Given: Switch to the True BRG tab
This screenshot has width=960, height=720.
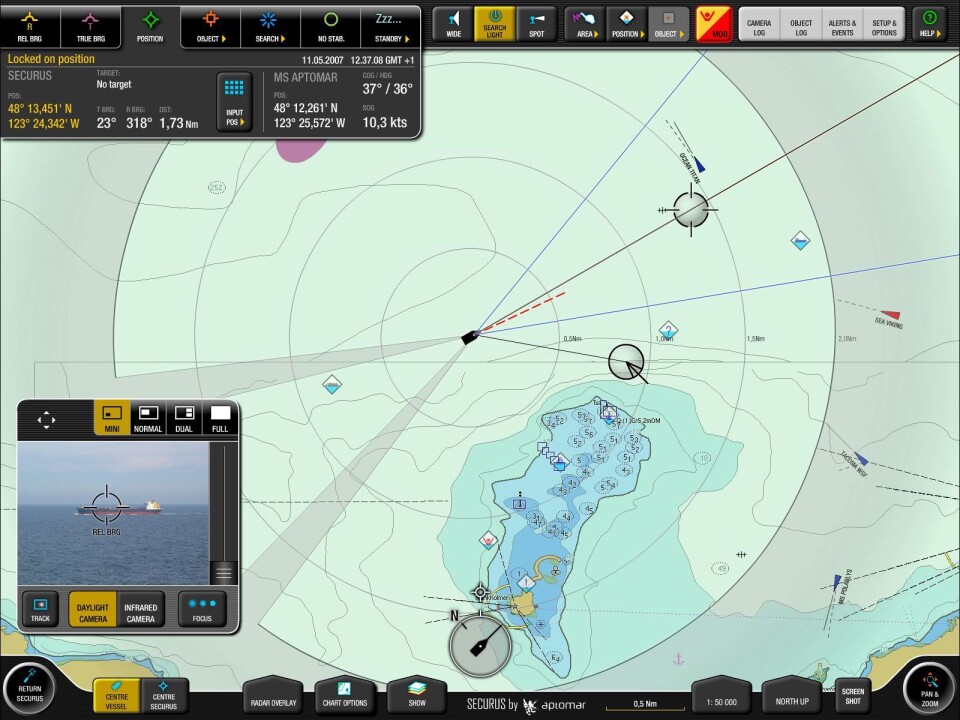Looking at the screenshot, I should [x=90, y=26].
